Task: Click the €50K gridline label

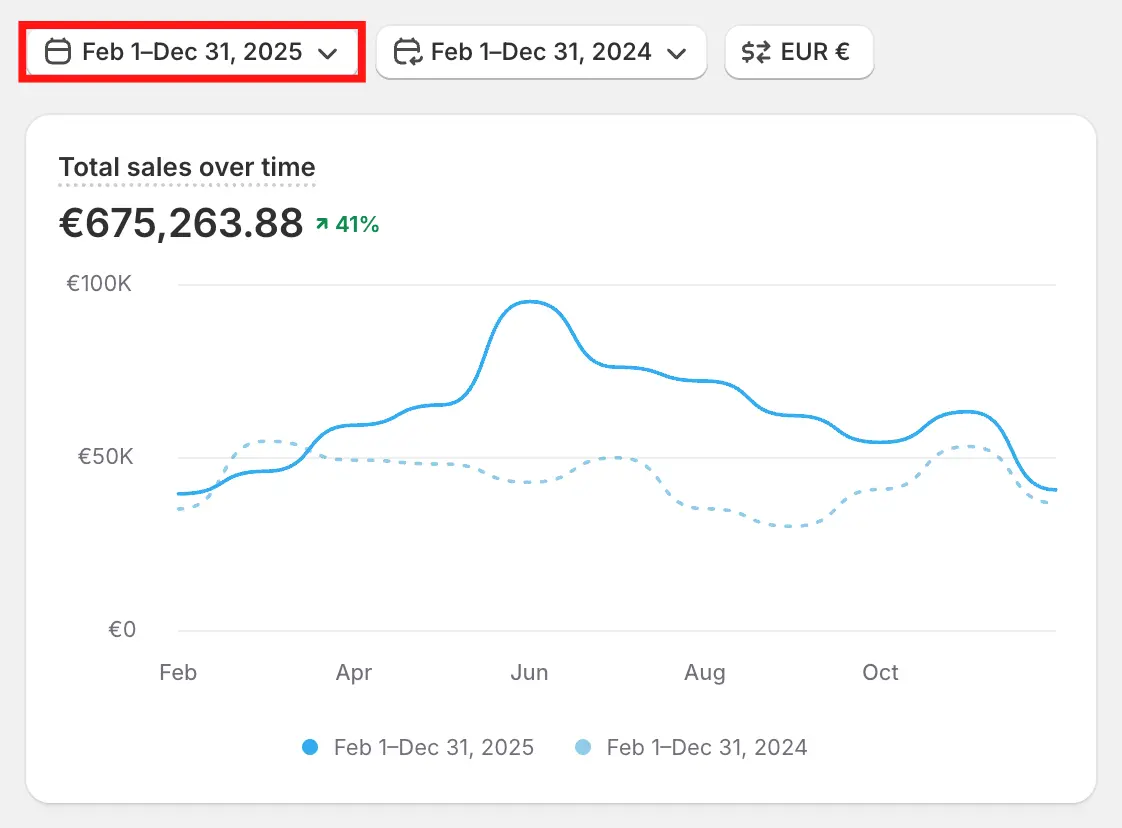Action: (105, 457)
